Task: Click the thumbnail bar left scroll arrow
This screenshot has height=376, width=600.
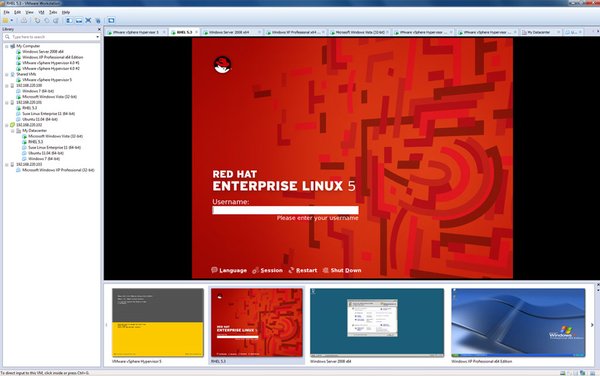Action: pos(106,325)
